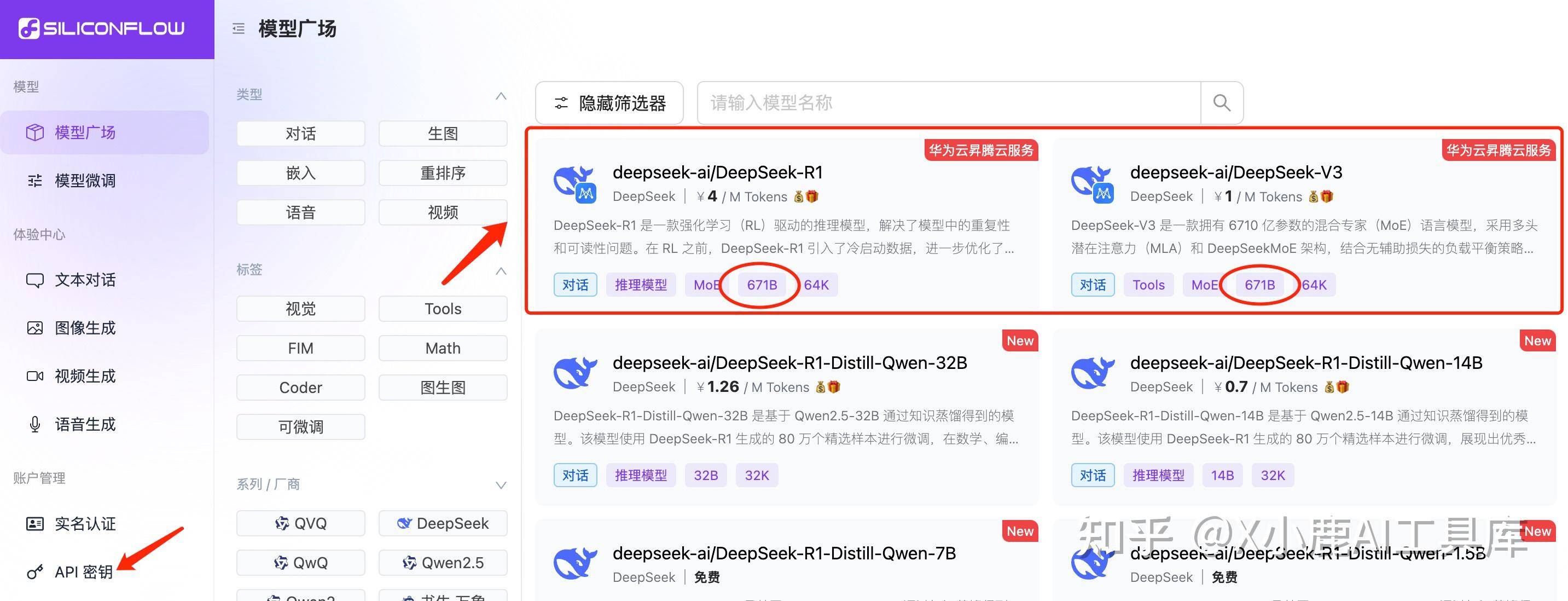Click 华为云昇腾云服务 badge on DeepSeek-R1 card
Viewport: 1568px width, 601px height.
point(980,150)
